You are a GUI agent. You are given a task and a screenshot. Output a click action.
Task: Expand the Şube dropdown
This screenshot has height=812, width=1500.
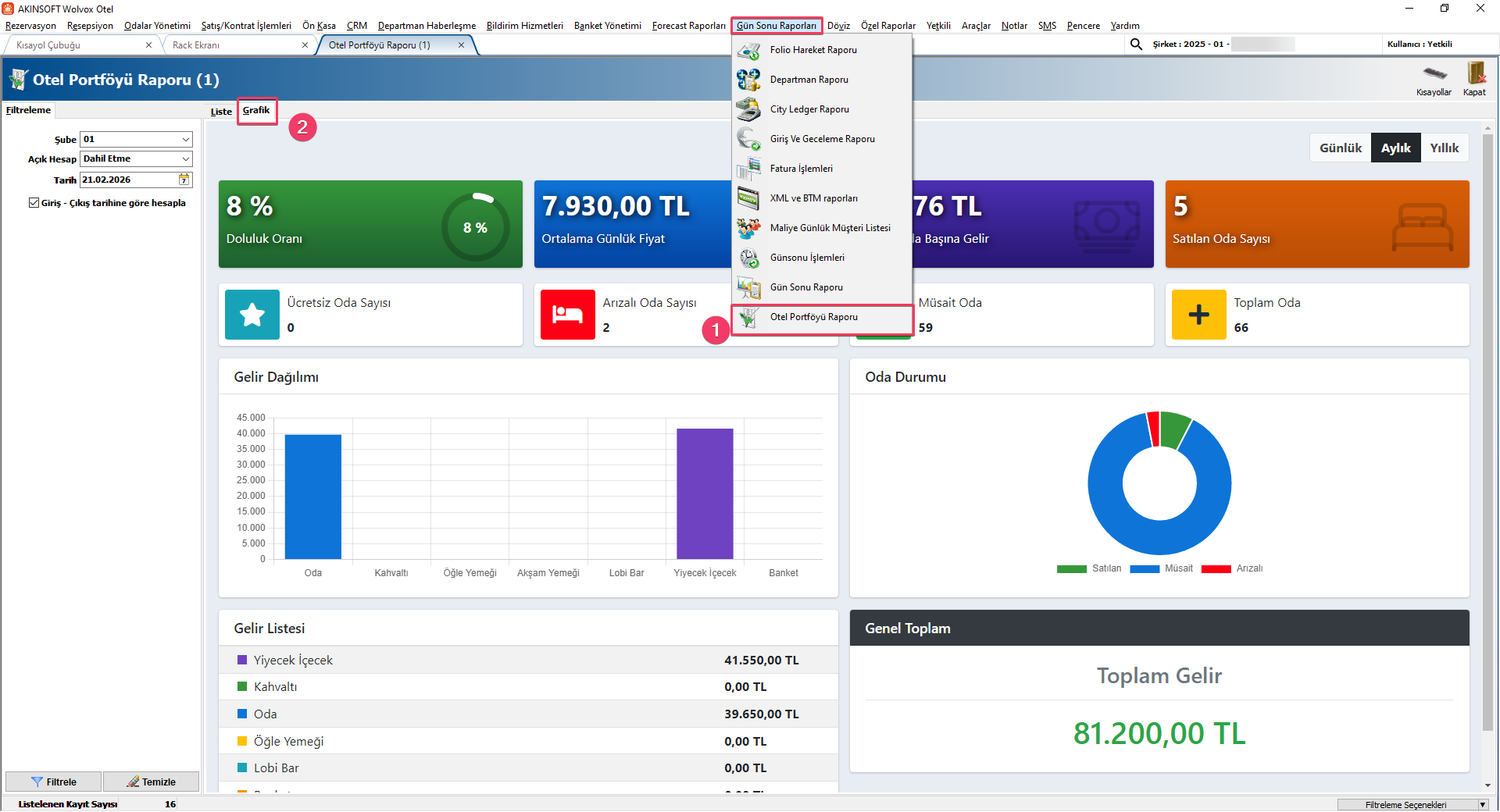(186, 140)
